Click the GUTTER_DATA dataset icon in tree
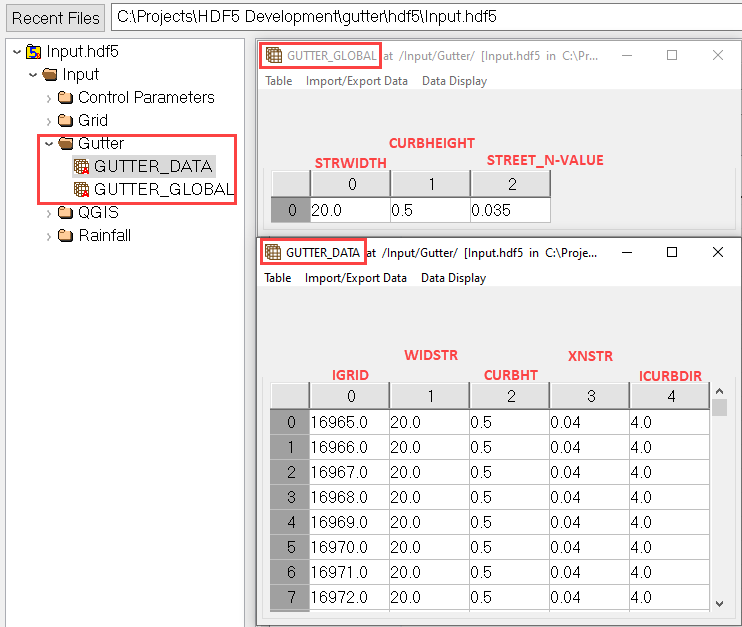The height and width of the screenshot is (627, 742). (82, 166)
